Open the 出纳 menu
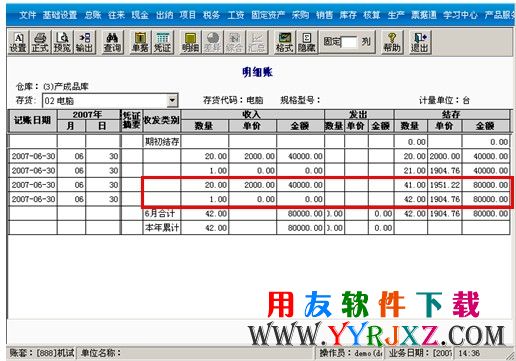 point(164,15)
